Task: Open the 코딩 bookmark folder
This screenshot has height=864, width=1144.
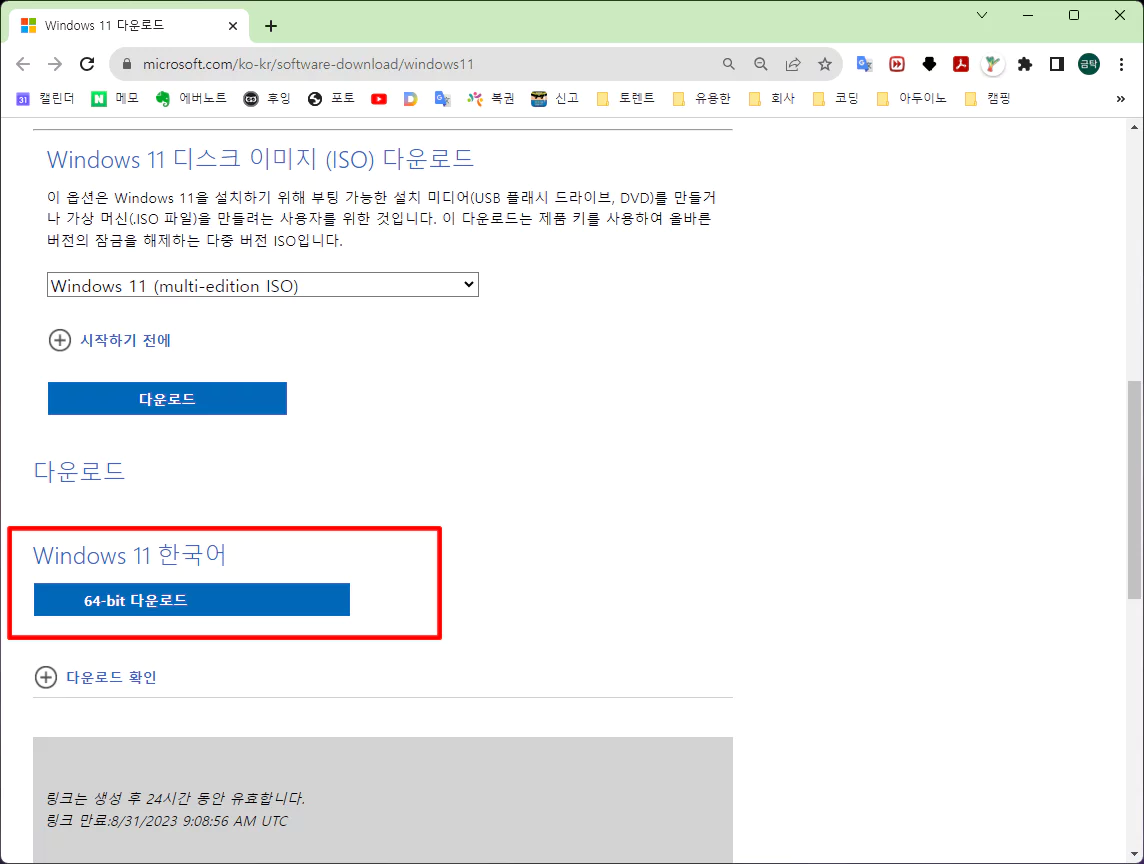Action: coord(835,99)
